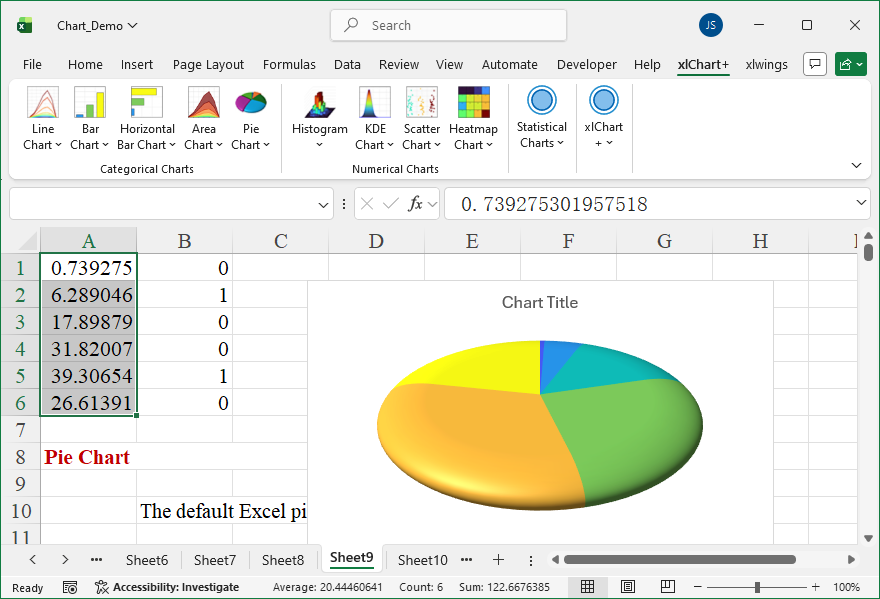
Task: Open the Line Chart gallery
Action: (x=43, y=119)
